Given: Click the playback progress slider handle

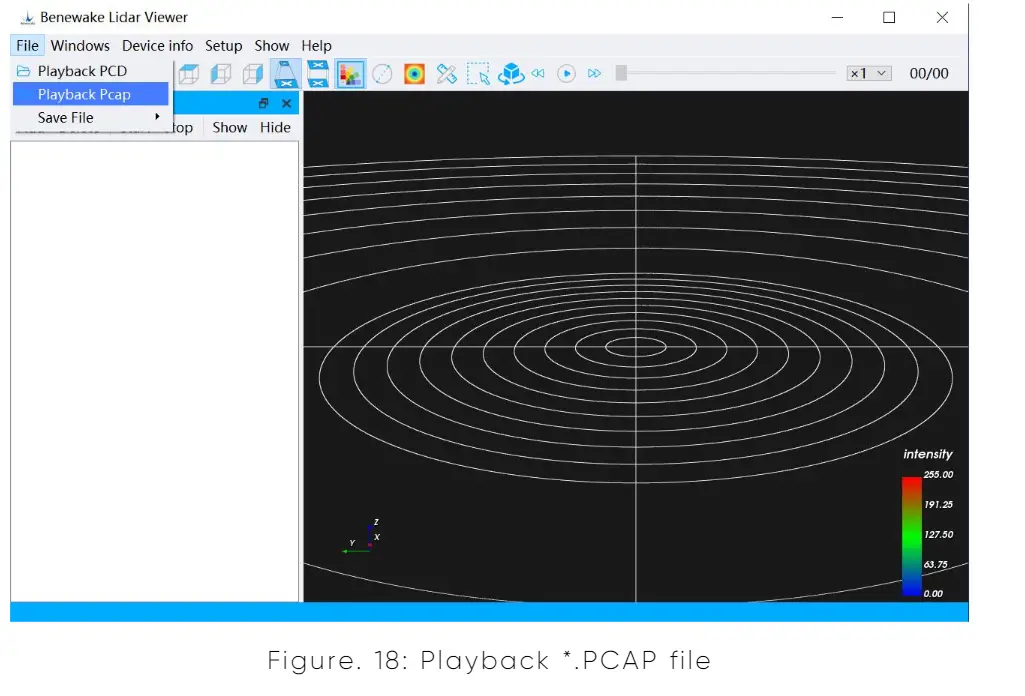Looking at the screenshot, I should [622, 73].
